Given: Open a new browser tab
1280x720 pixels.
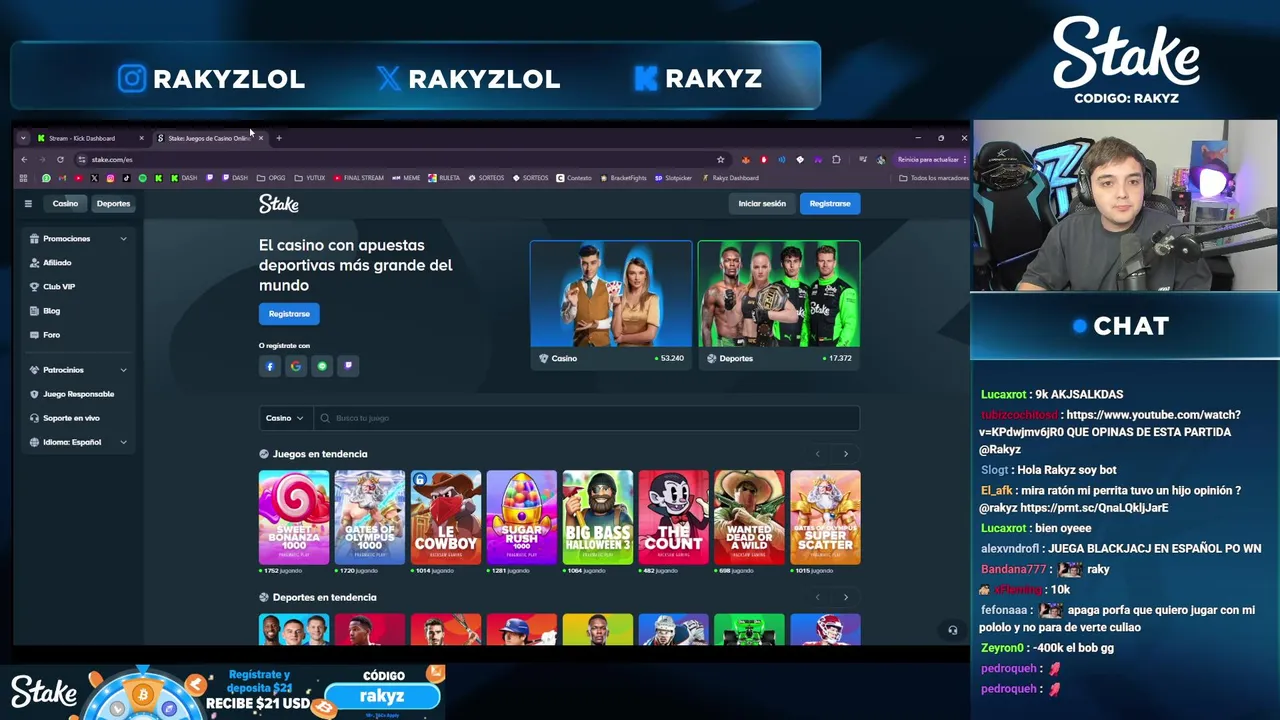Looking at the screenshot, I should click(279, 138).
